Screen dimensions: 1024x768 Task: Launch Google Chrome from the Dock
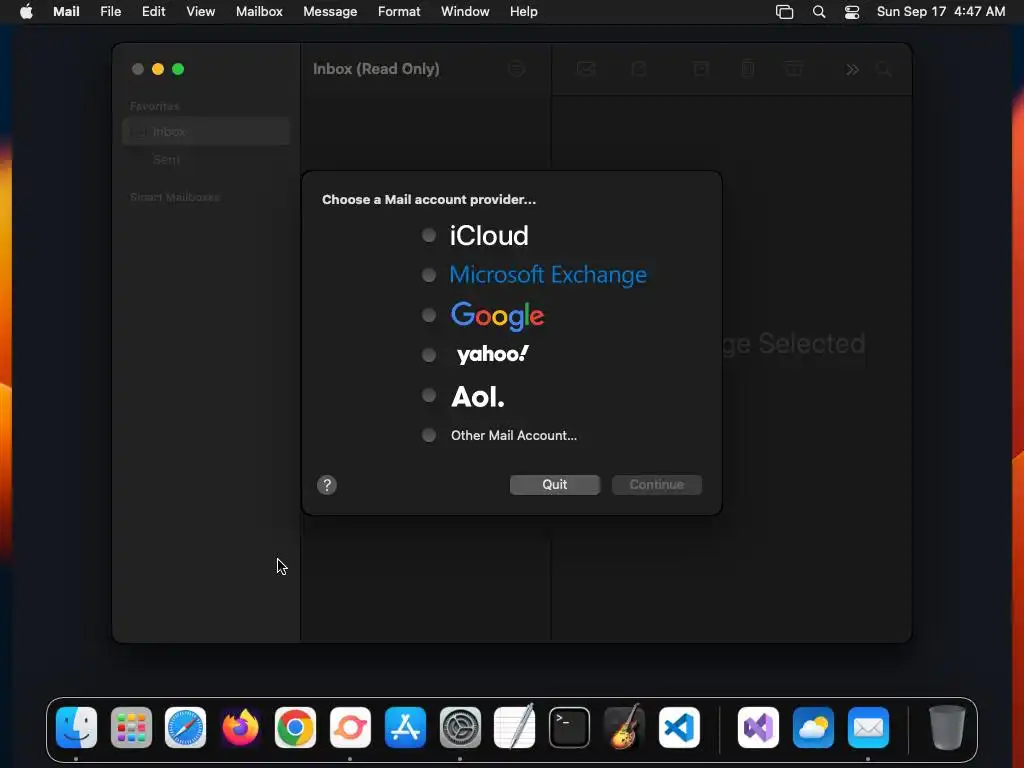tap(295, 728)
